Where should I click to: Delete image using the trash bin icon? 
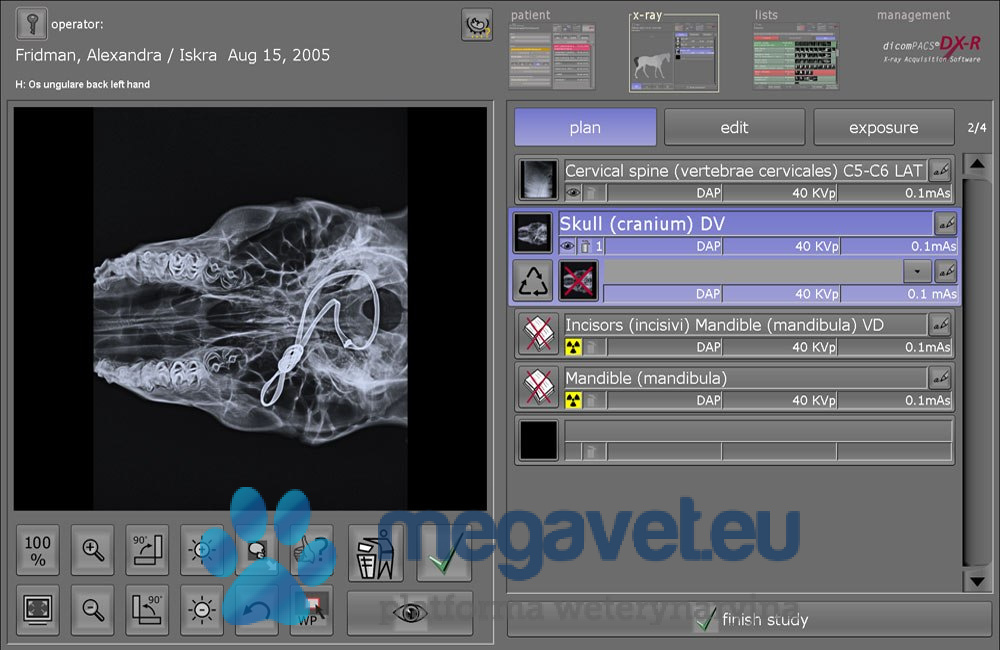click(x=375, y=552)
